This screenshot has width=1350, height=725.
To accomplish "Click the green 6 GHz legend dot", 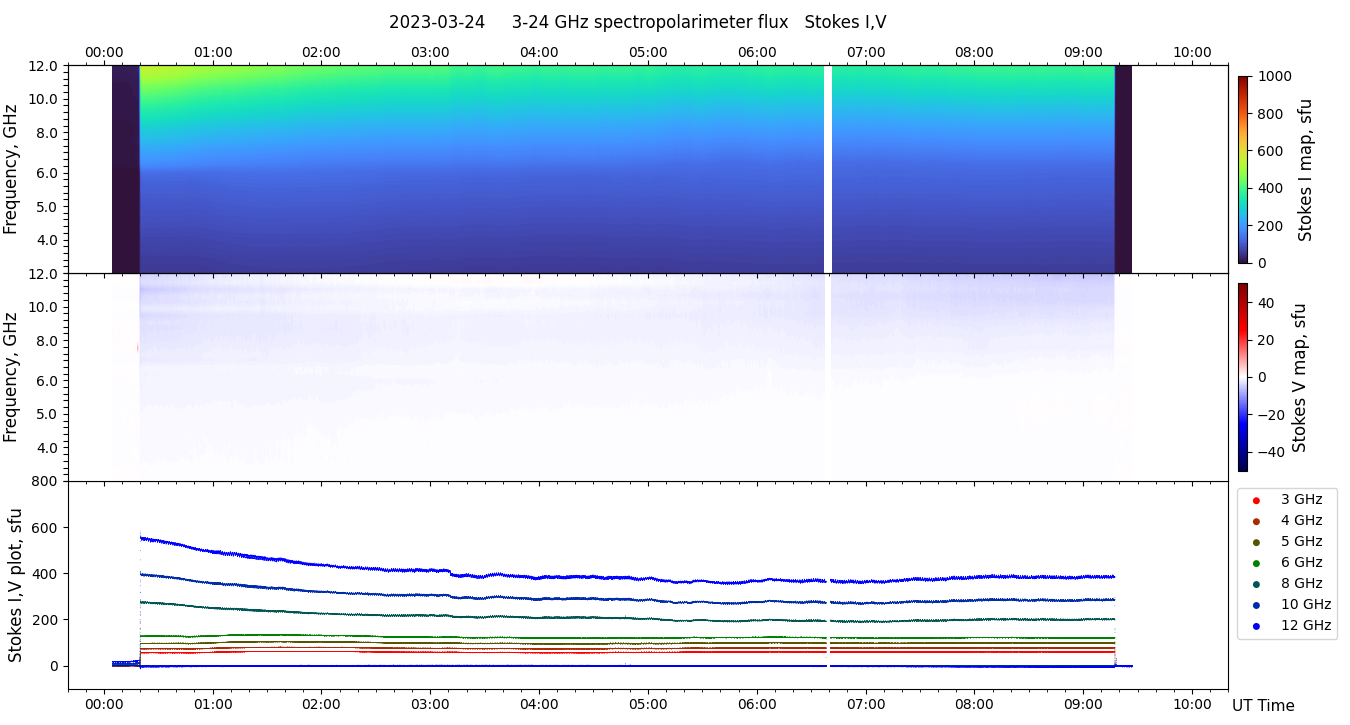I will click(1256, 563).
